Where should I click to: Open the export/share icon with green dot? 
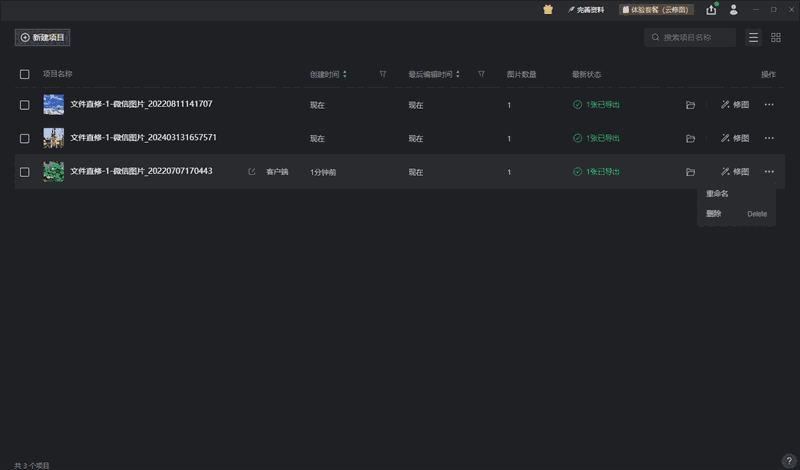pos(711,9)
